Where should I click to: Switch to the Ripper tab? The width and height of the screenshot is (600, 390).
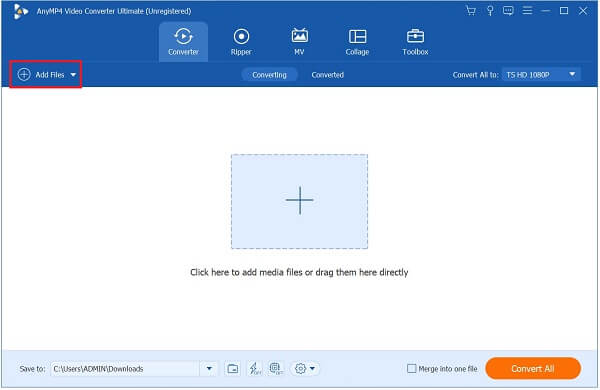[x=241, y=41]
